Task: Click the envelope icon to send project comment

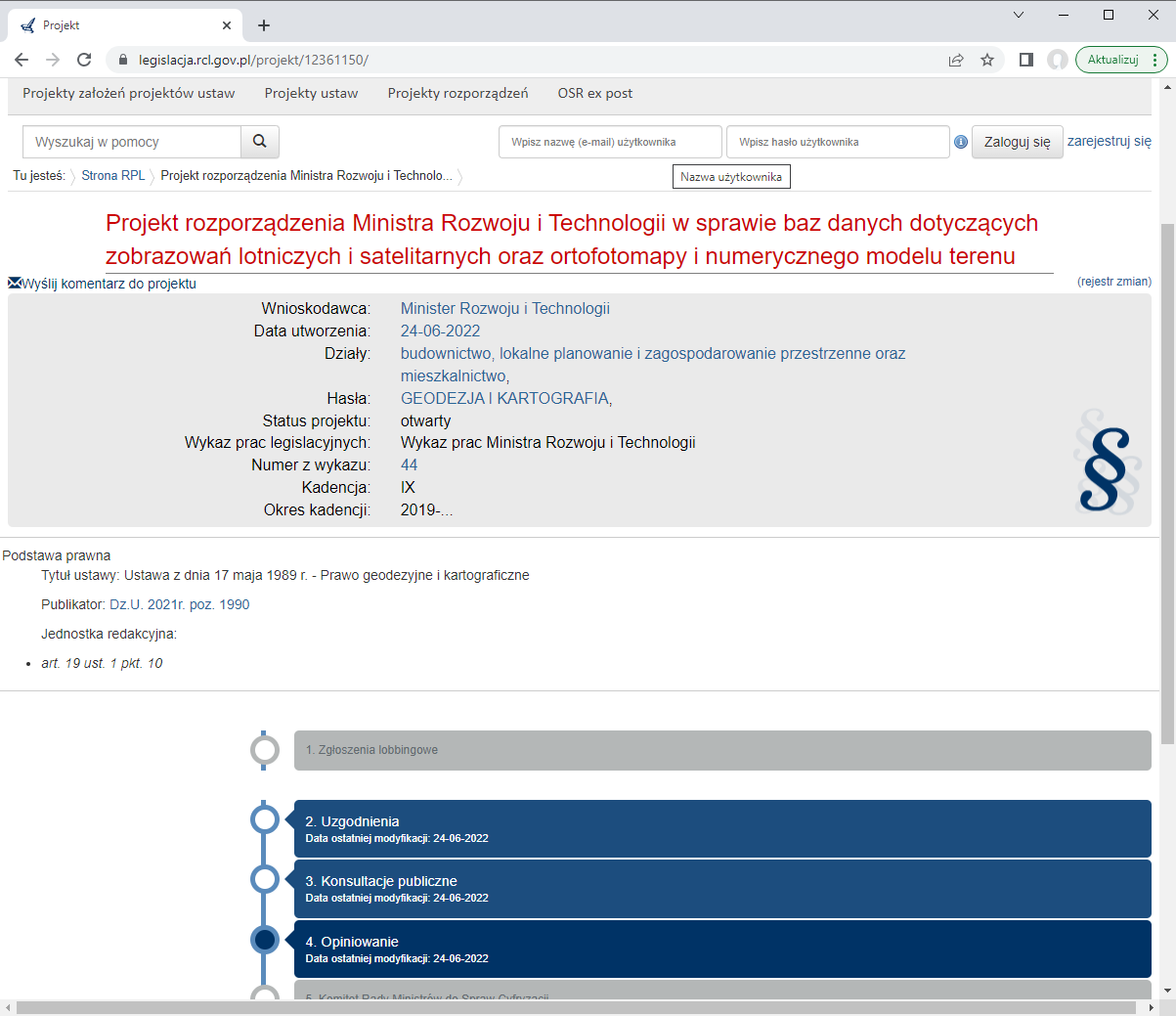Action: click(14, 283)
